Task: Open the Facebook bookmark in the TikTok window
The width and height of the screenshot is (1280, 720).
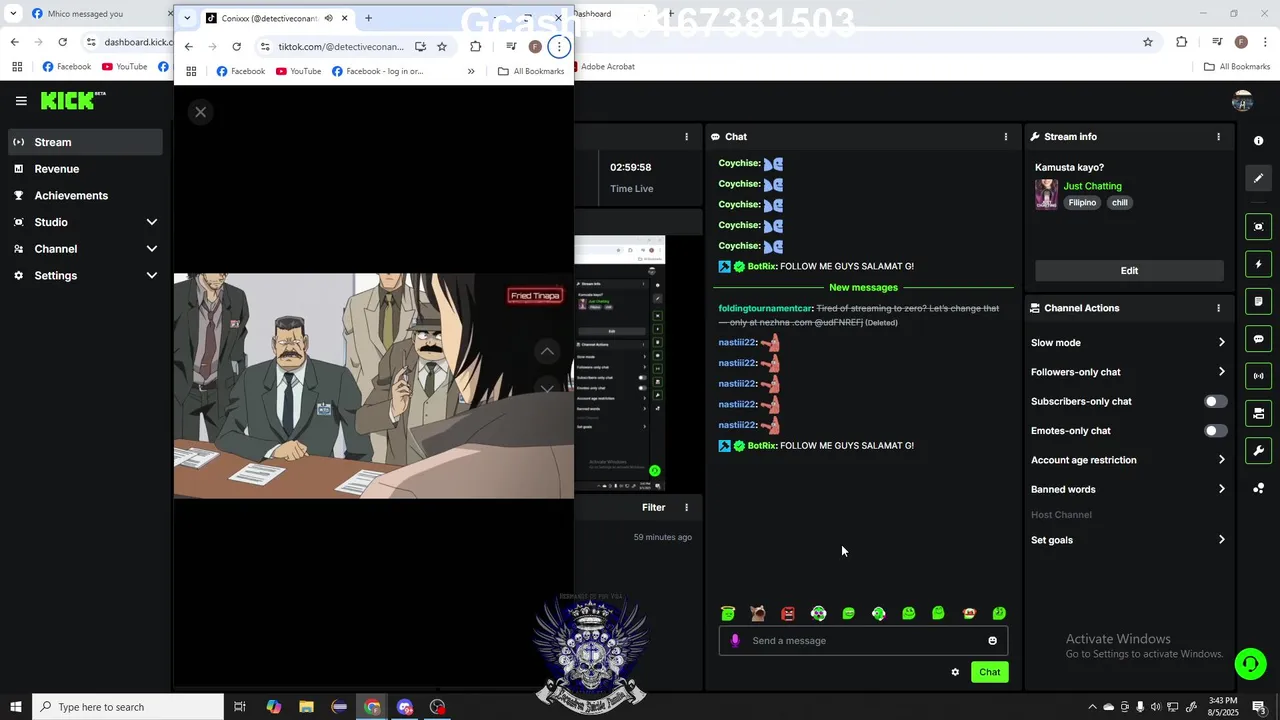Action: tap(241, 71)
